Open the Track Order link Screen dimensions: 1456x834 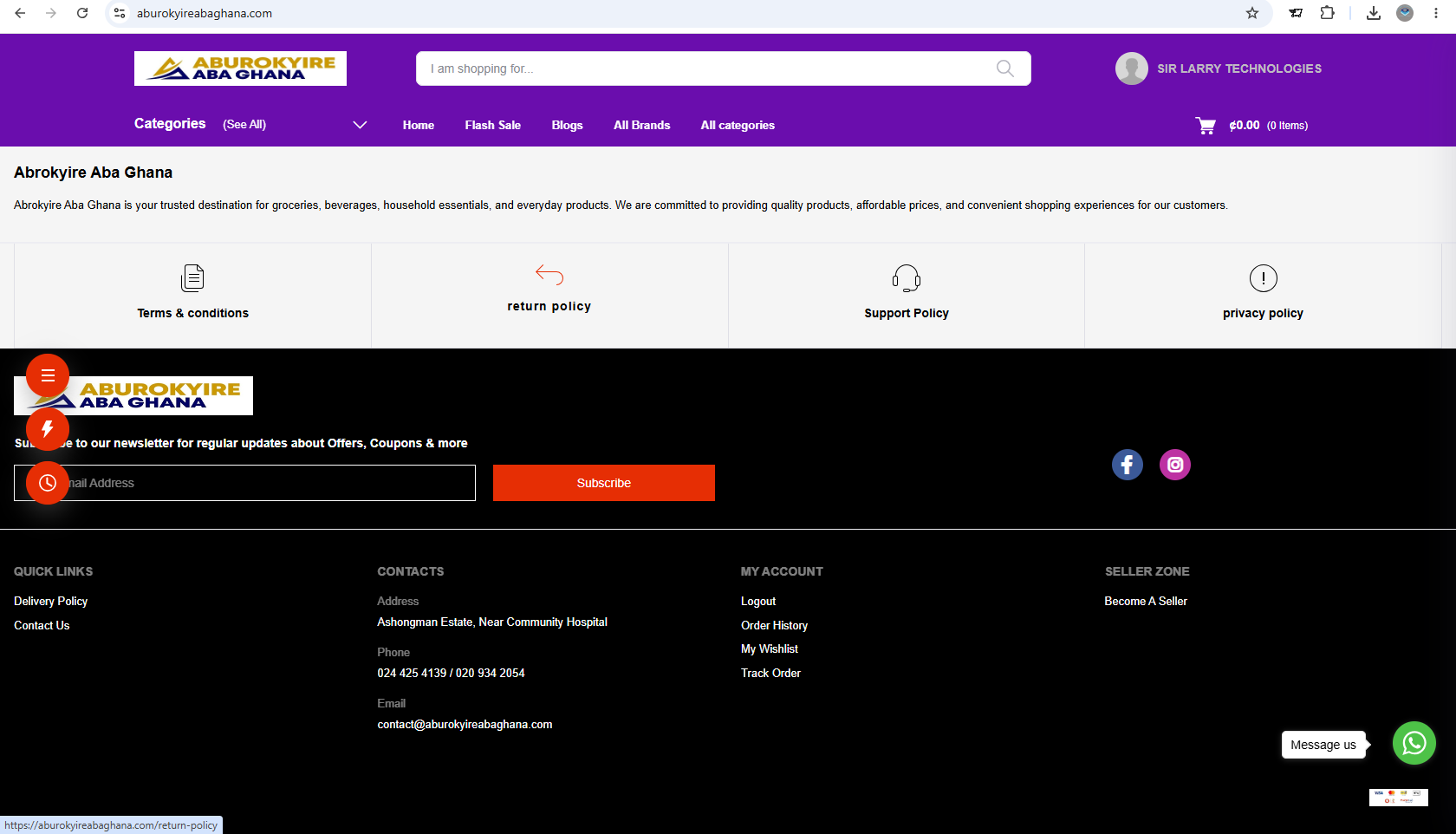[x=770, y=673]
